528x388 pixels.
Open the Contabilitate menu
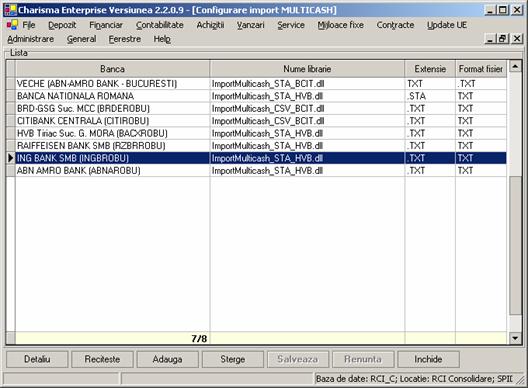(160, 25)
